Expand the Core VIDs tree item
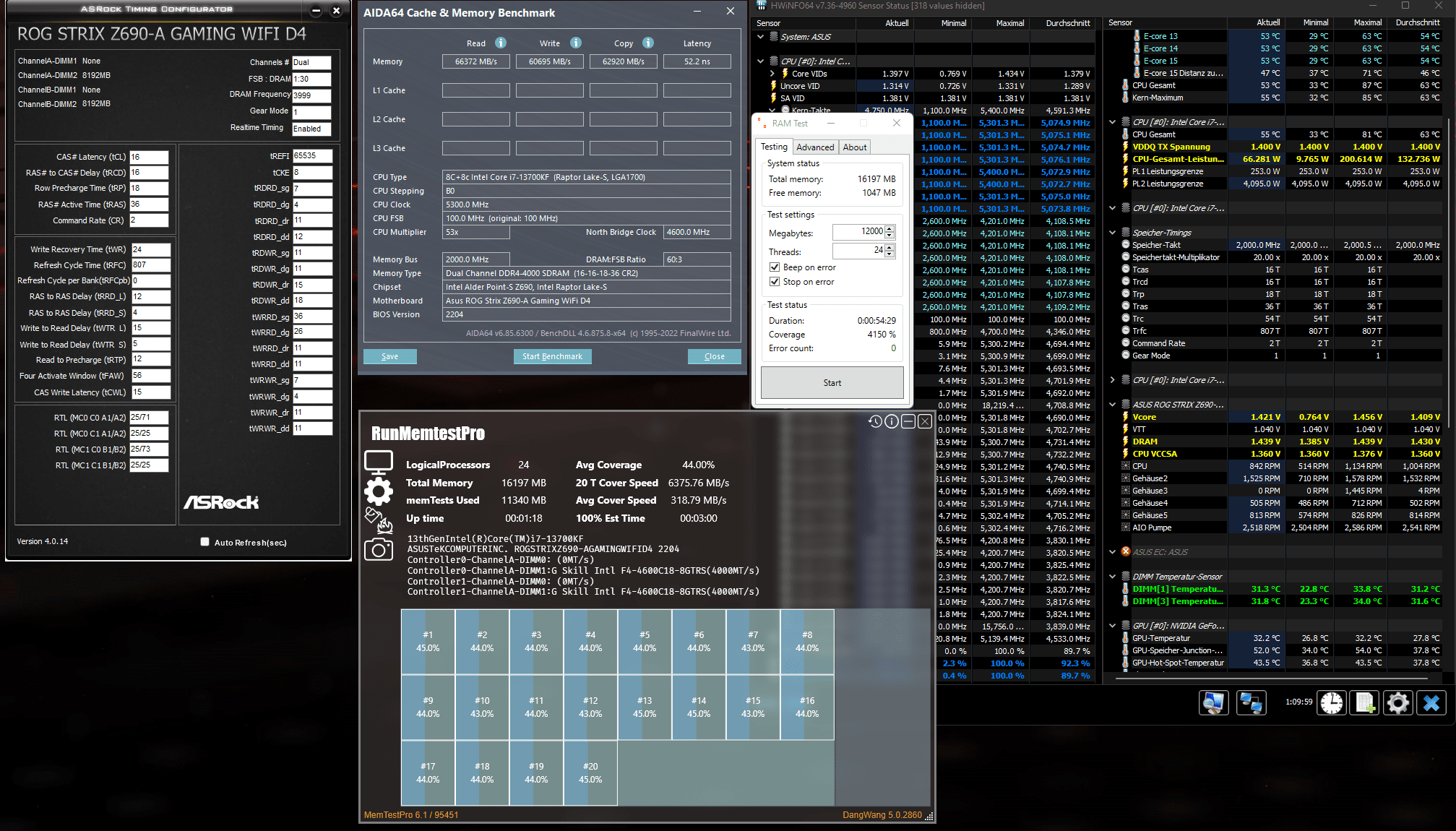 pos(772,74)
